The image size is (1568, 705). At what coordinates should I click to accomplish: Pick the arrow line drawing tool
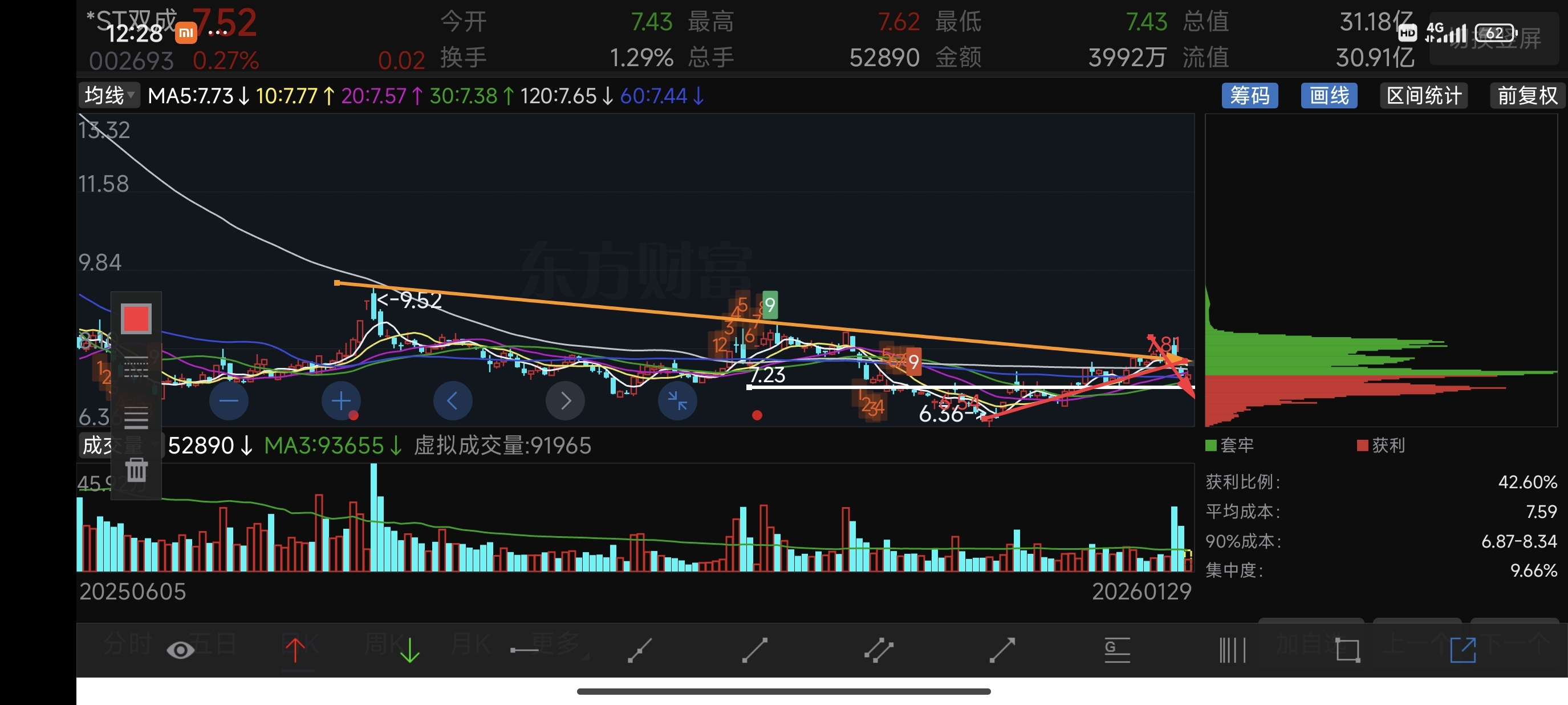point(1002,650)
